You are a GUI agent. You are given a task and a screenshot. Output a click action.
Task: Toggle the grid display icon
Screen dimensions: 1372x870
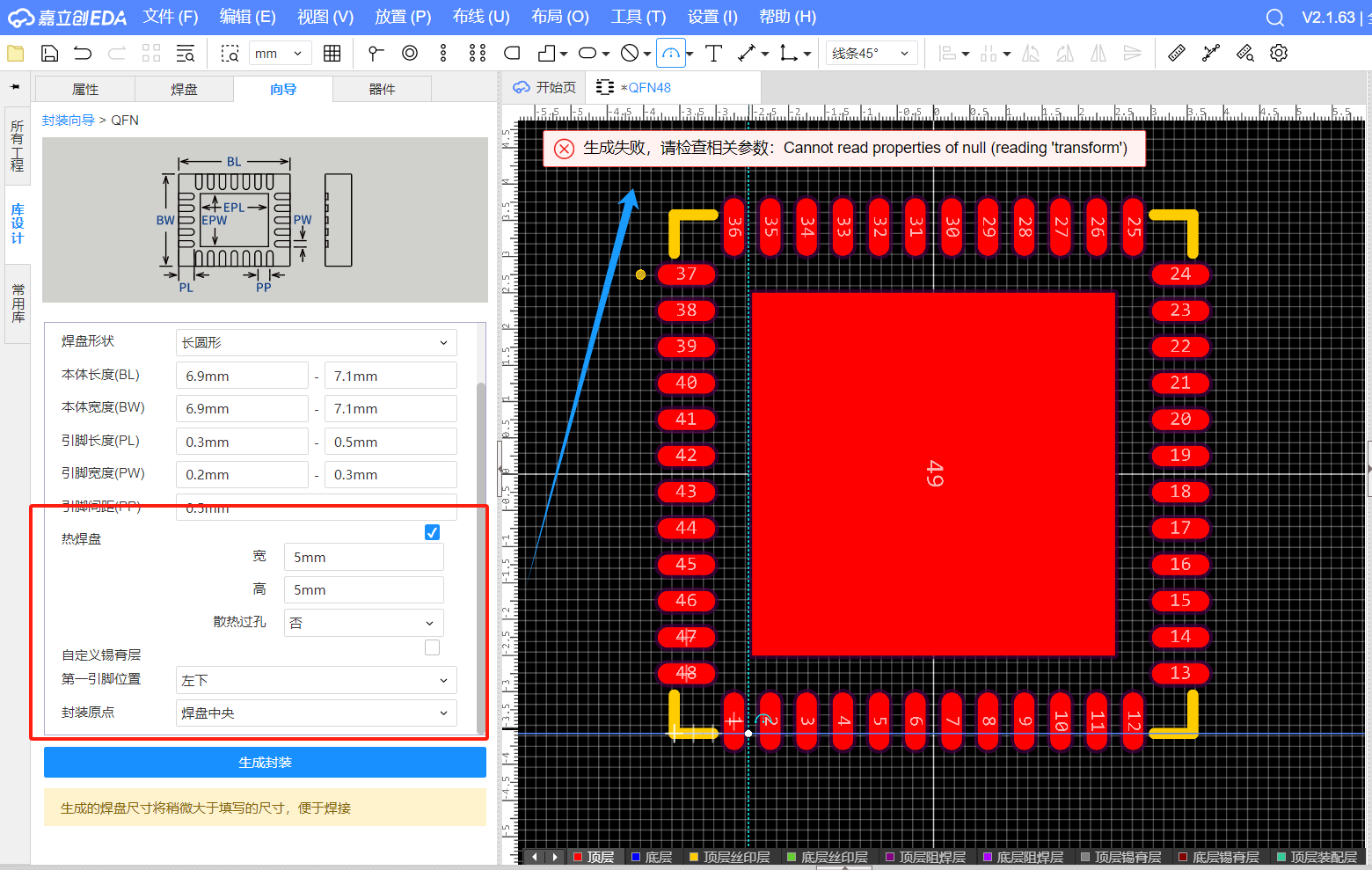coord(332,54)
